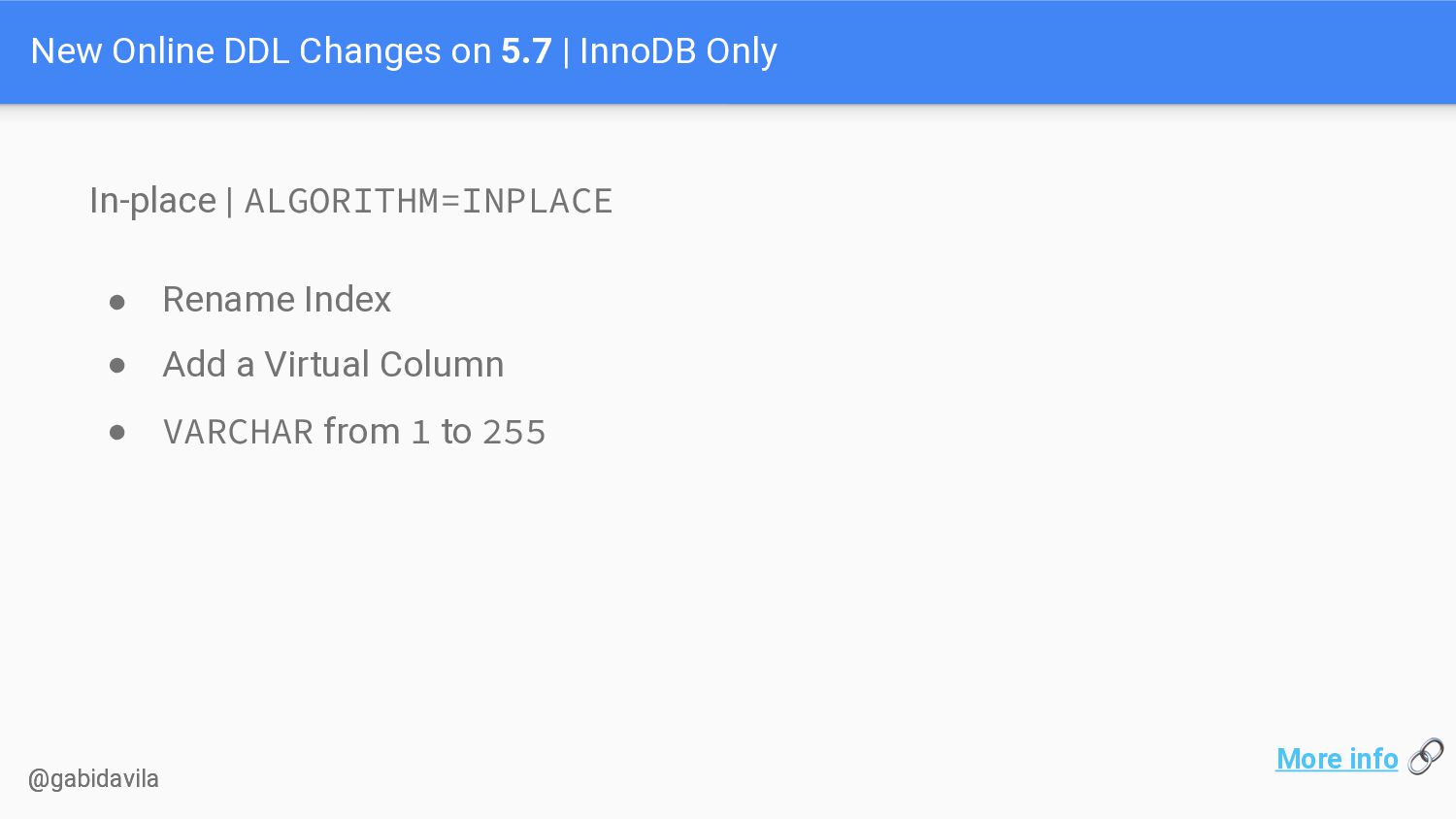
Task: Click the number 255 in last bullet
Action: (x=514, y=432)
